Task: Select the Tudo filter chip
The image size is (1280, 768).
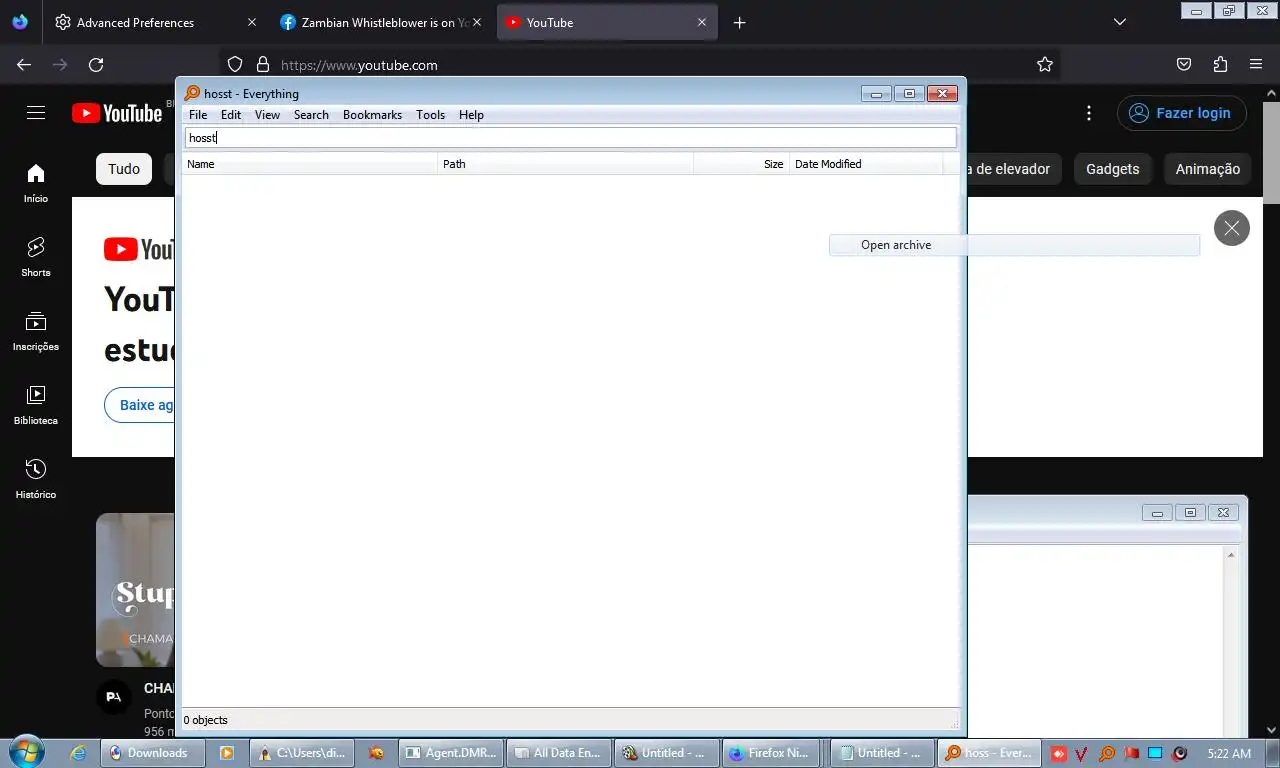Action: click(124, 169)
